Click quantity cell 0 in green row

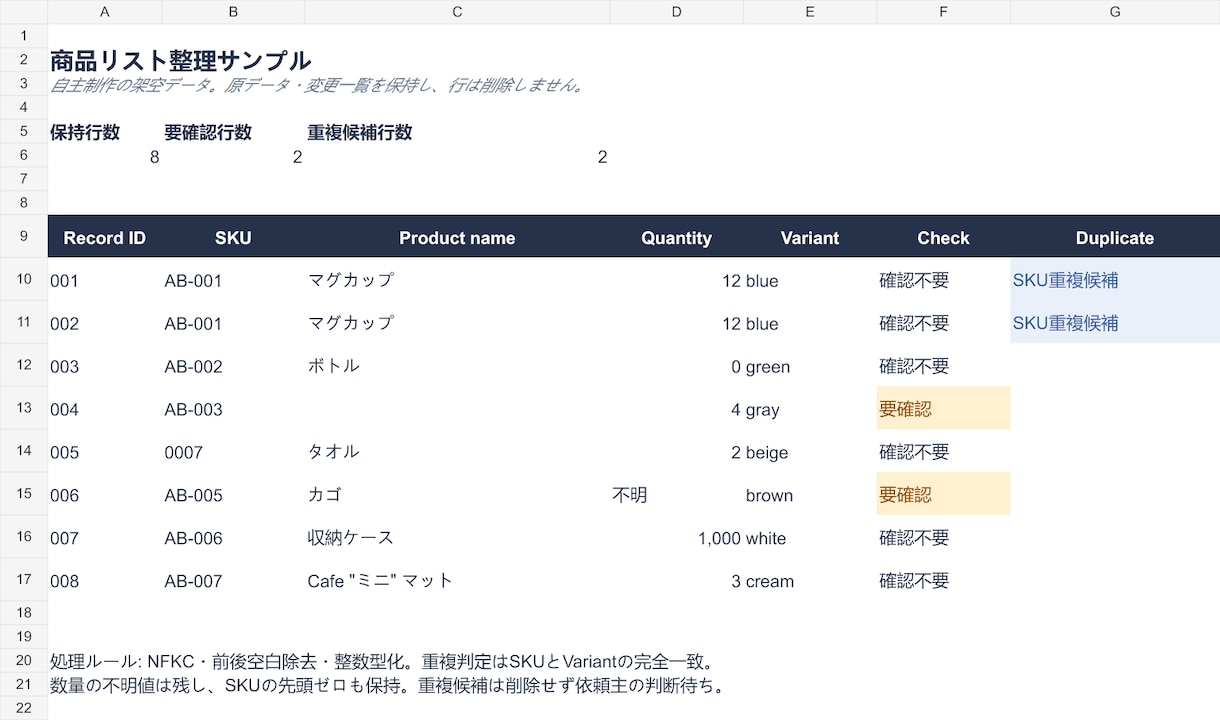pyautogui.click(x=677, y=367)
